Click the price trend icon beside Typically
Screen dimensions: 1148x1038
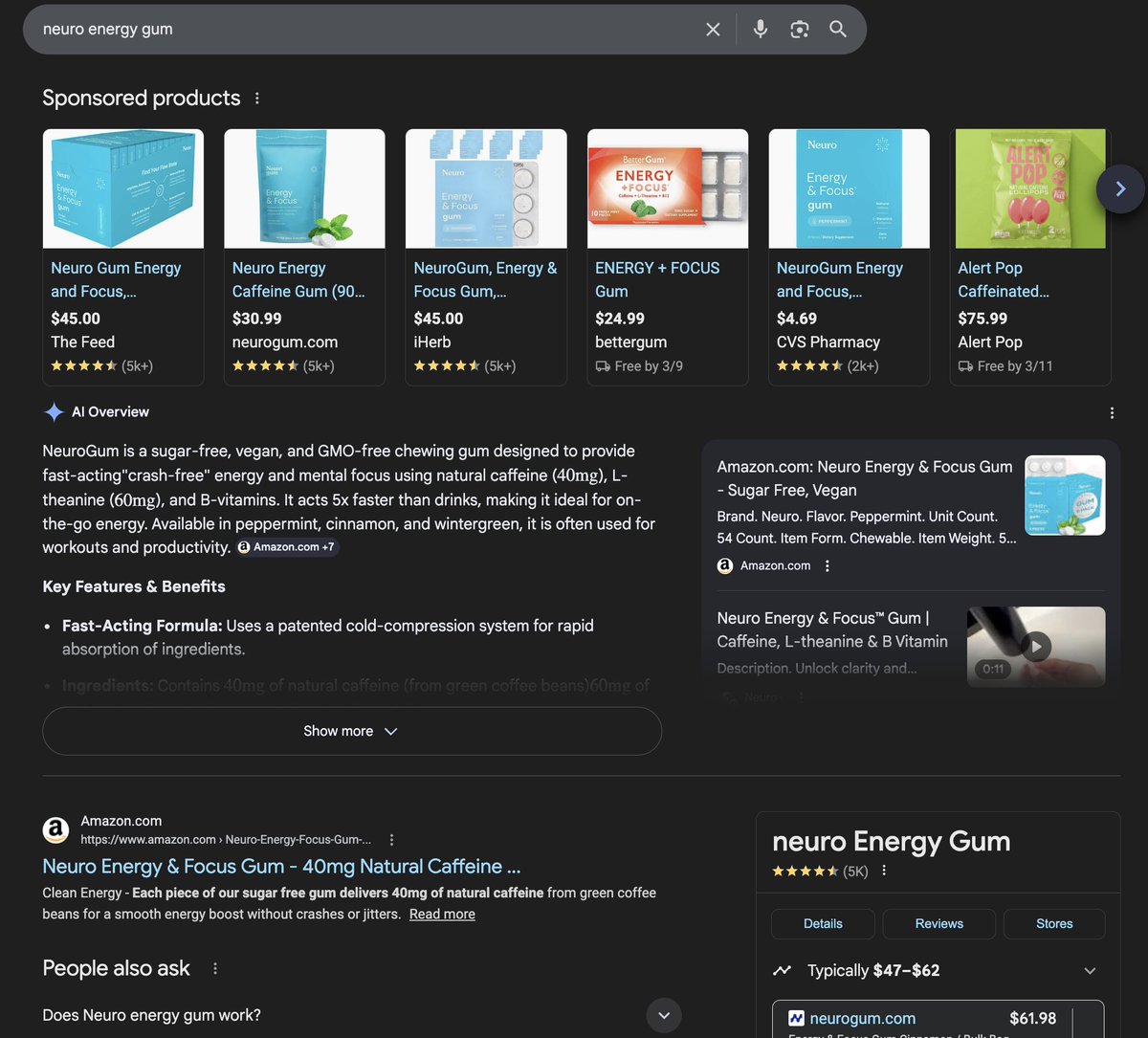pos(782,970)
